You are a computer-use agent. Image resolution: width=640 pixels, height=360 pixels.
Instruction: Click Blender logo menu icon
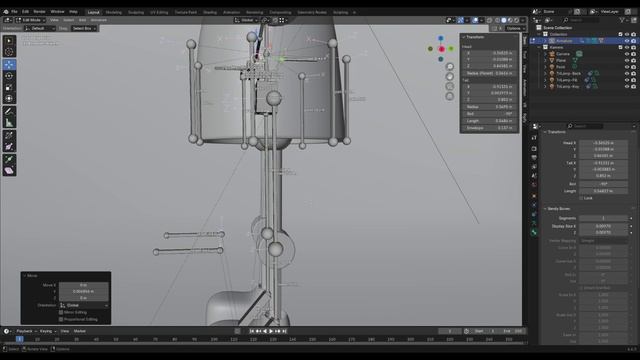coord(5,12)
